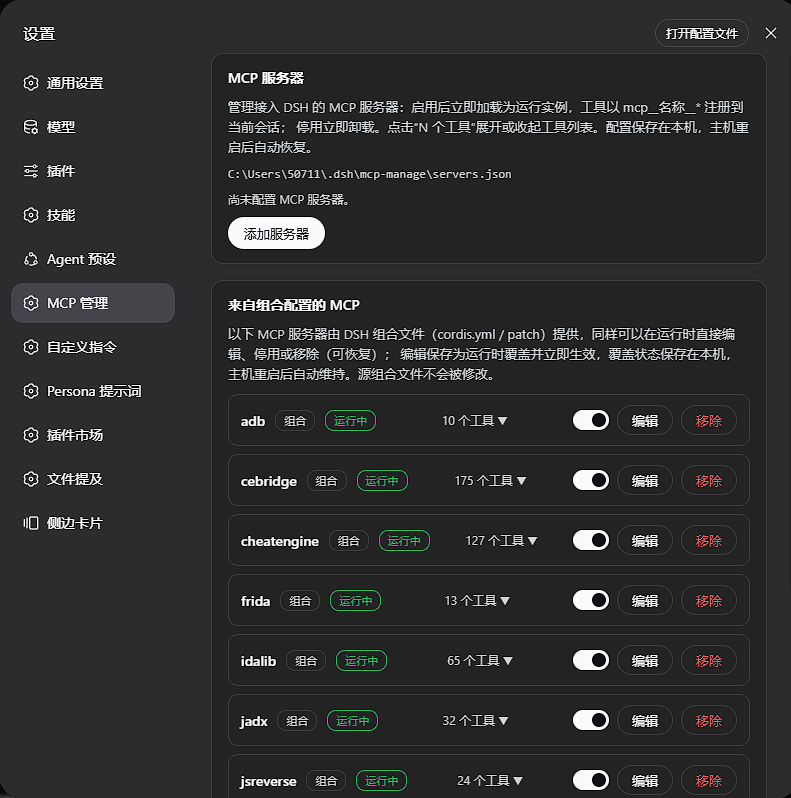Click the gear icon beside 插件市场
The image size is (791, 798).
31,435
